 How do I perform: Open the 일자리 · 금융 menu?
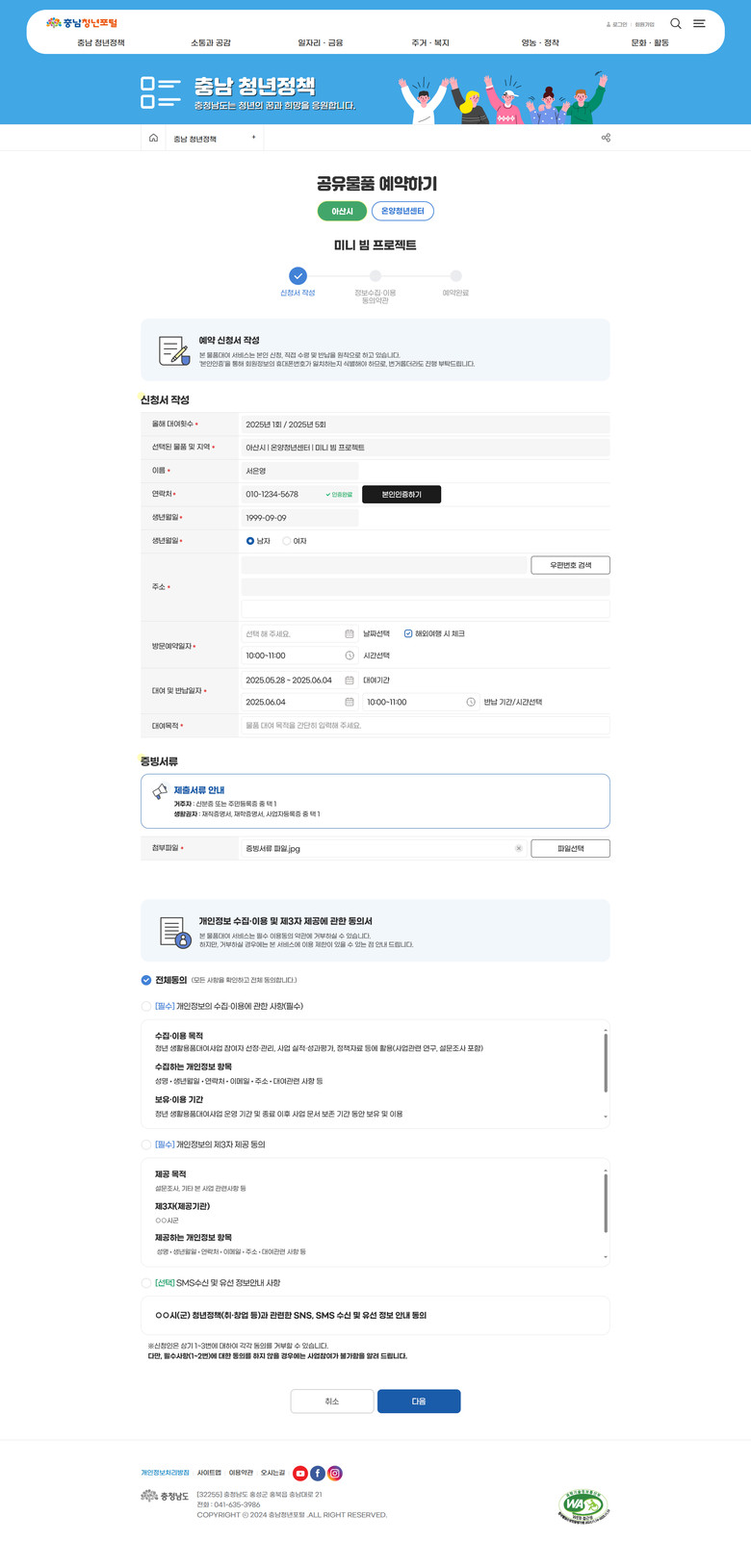(x=320, y=43)
